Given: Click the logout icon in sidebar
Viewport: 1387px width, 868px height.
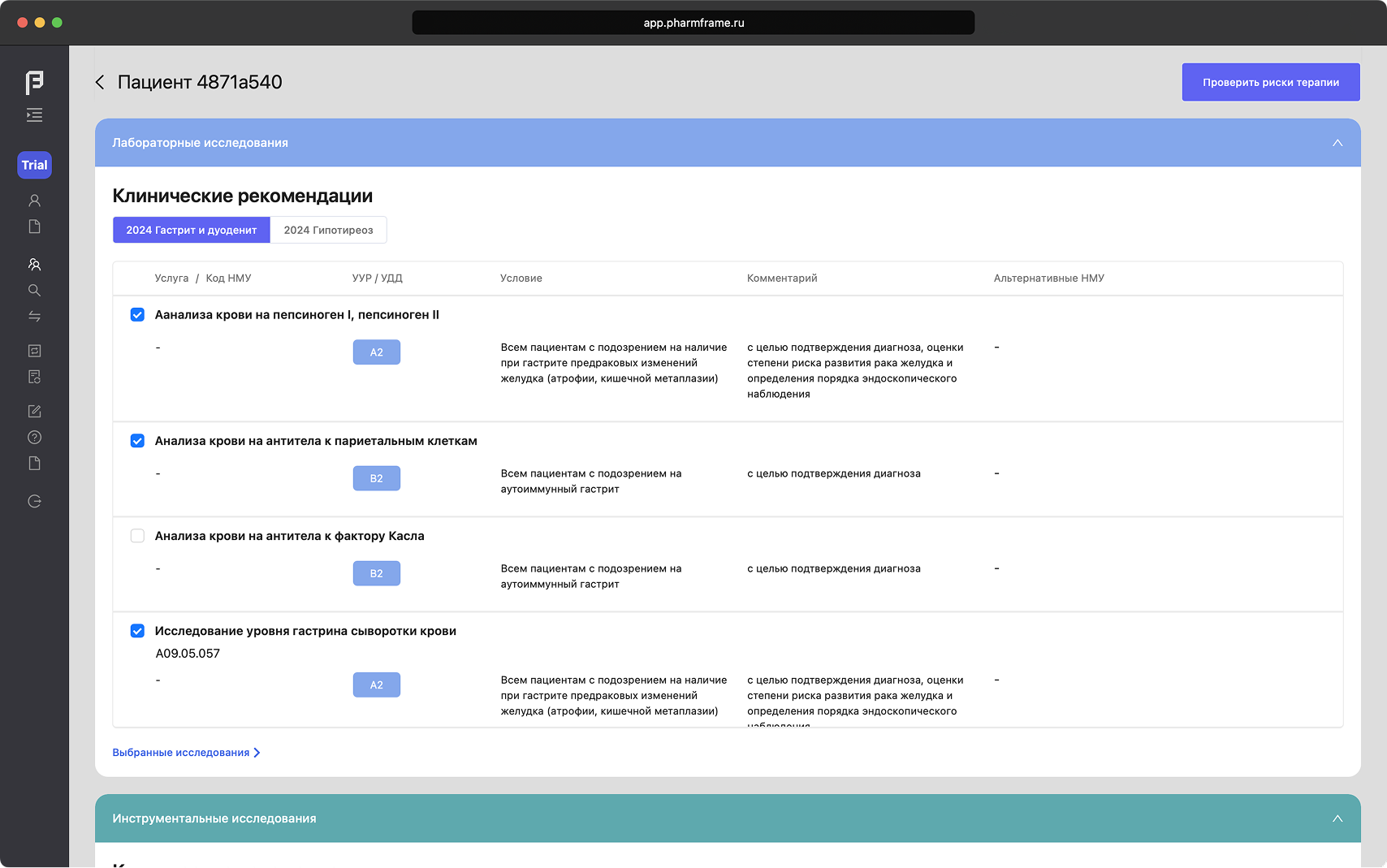Looking at the screenshot, I should tap(34, 502).
